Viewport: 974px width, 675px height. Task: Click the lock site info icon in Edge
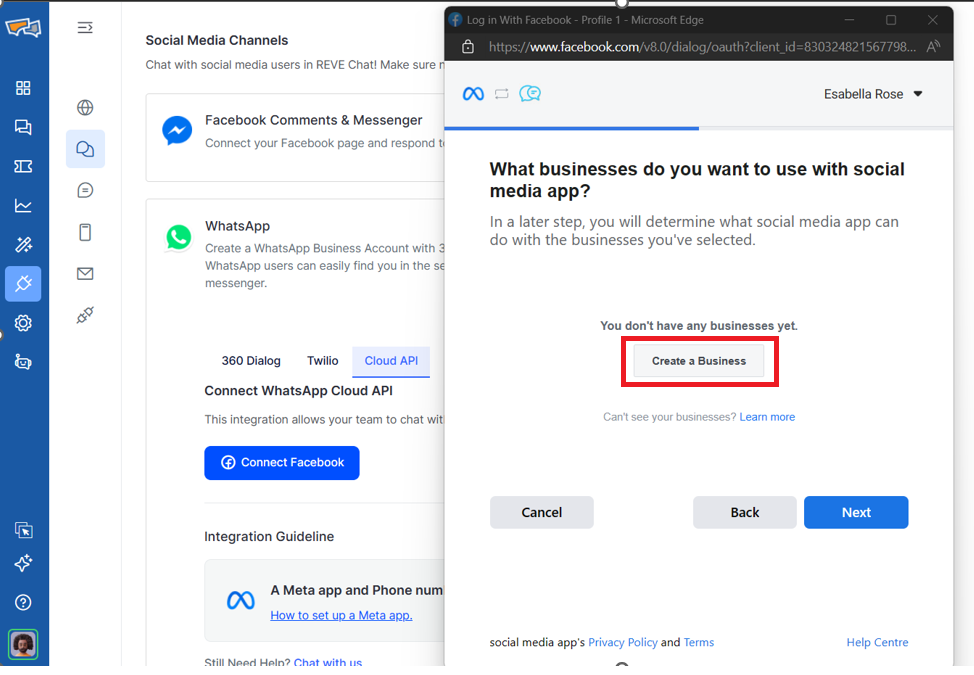click(x=468, y=47)
